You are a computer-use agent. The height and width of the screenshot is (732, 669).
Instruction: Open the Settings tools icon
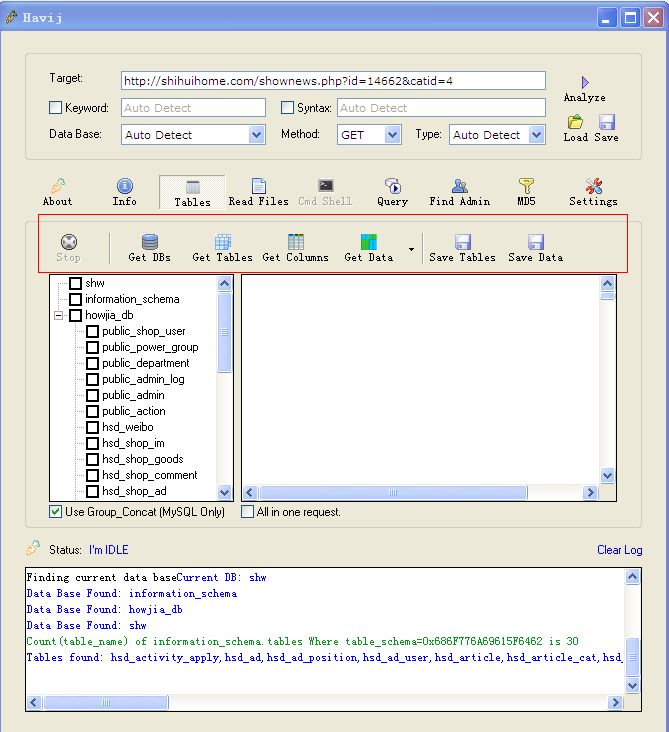point(593,186)
